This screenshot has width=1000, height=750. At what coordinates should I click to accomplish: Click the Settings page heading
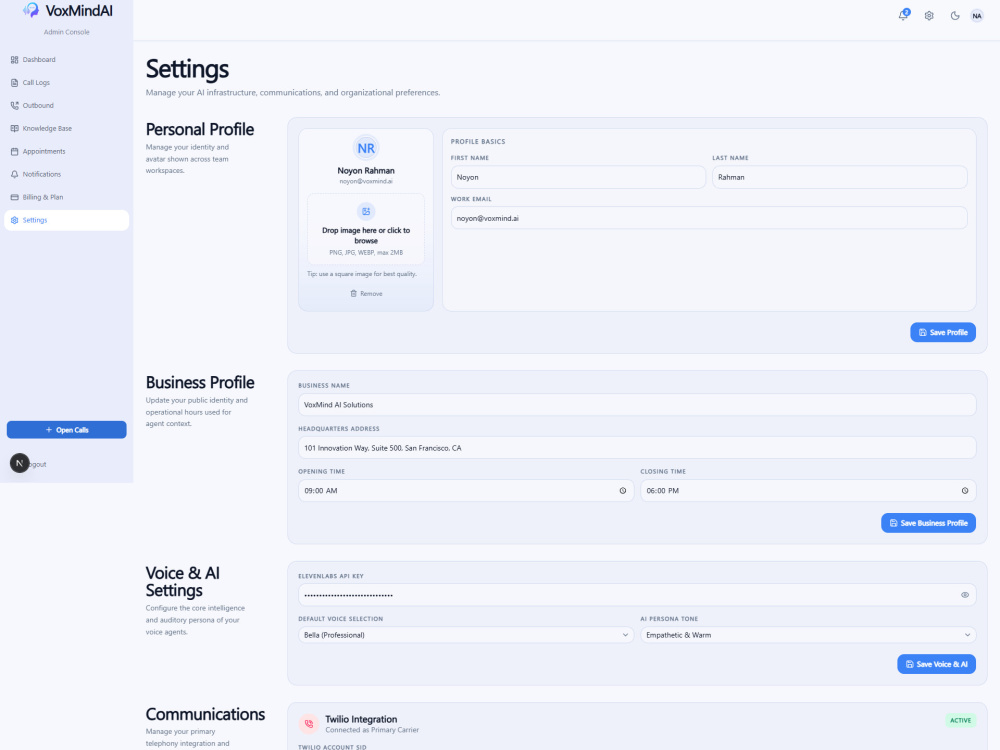(x=187, y=69)
